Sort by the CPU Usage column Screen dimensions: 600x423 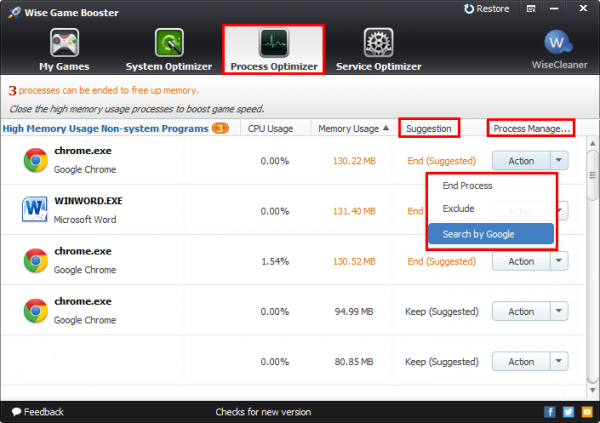click(270, 129)
